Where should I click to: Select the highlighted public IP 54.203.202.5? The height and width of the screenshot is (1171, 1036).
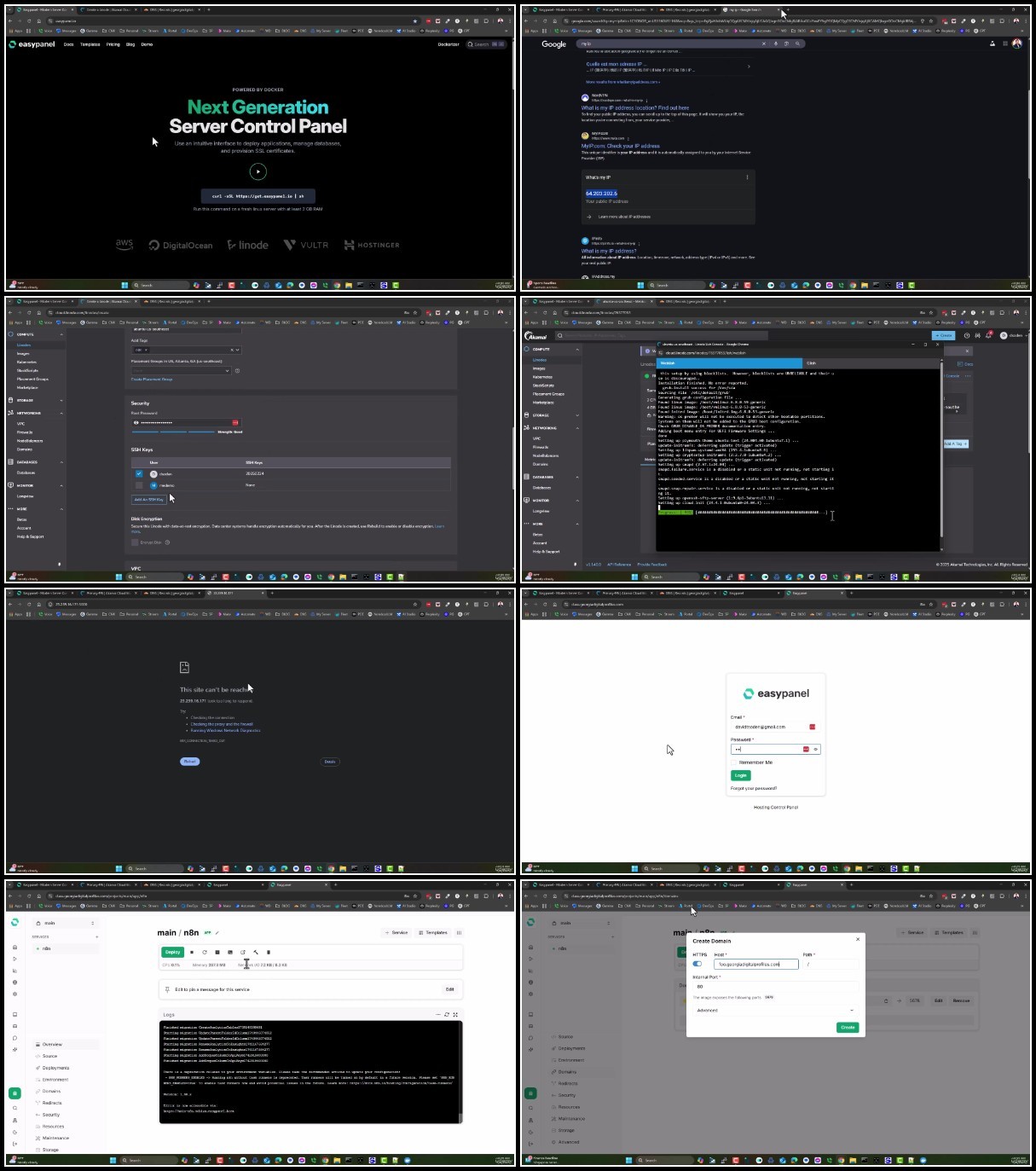pos(601,194)
